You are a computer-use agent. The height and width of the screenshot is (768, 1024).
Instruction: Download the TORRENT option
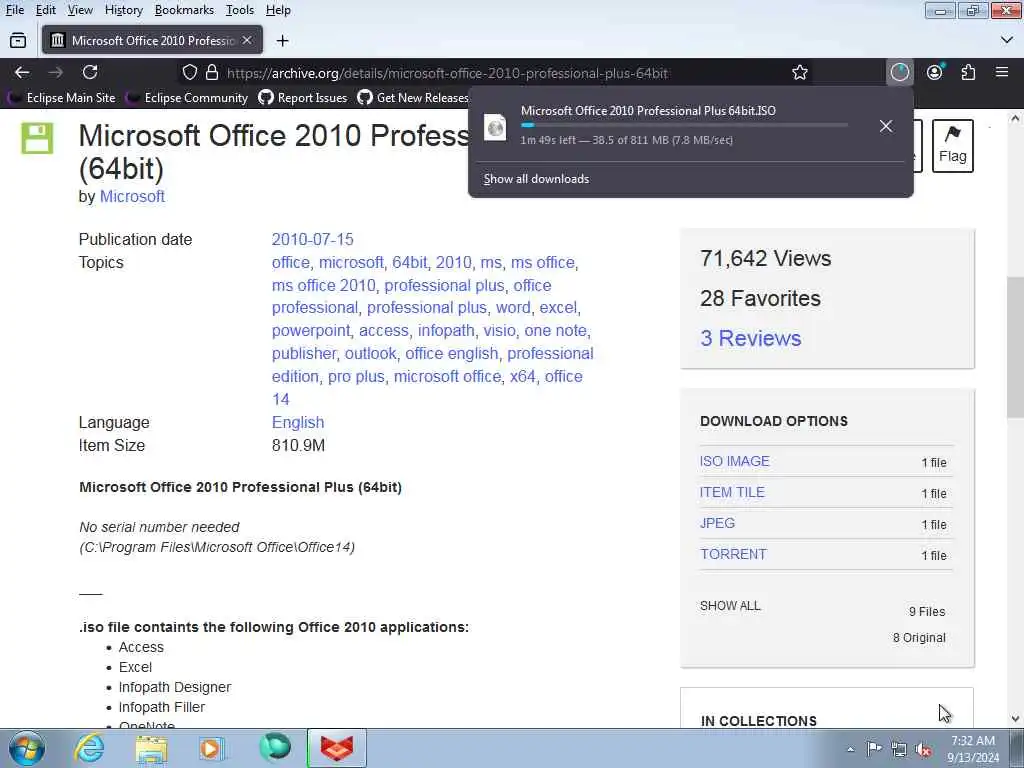click(733, 554)
